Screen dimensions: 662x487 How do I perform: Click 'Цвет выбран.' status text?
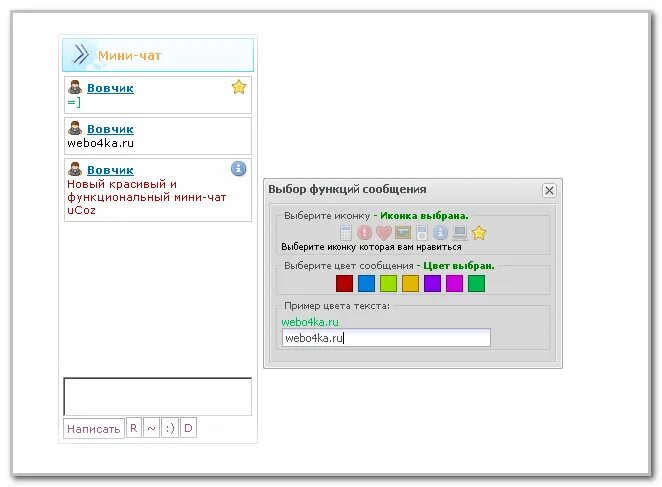[x=459, y=266]
